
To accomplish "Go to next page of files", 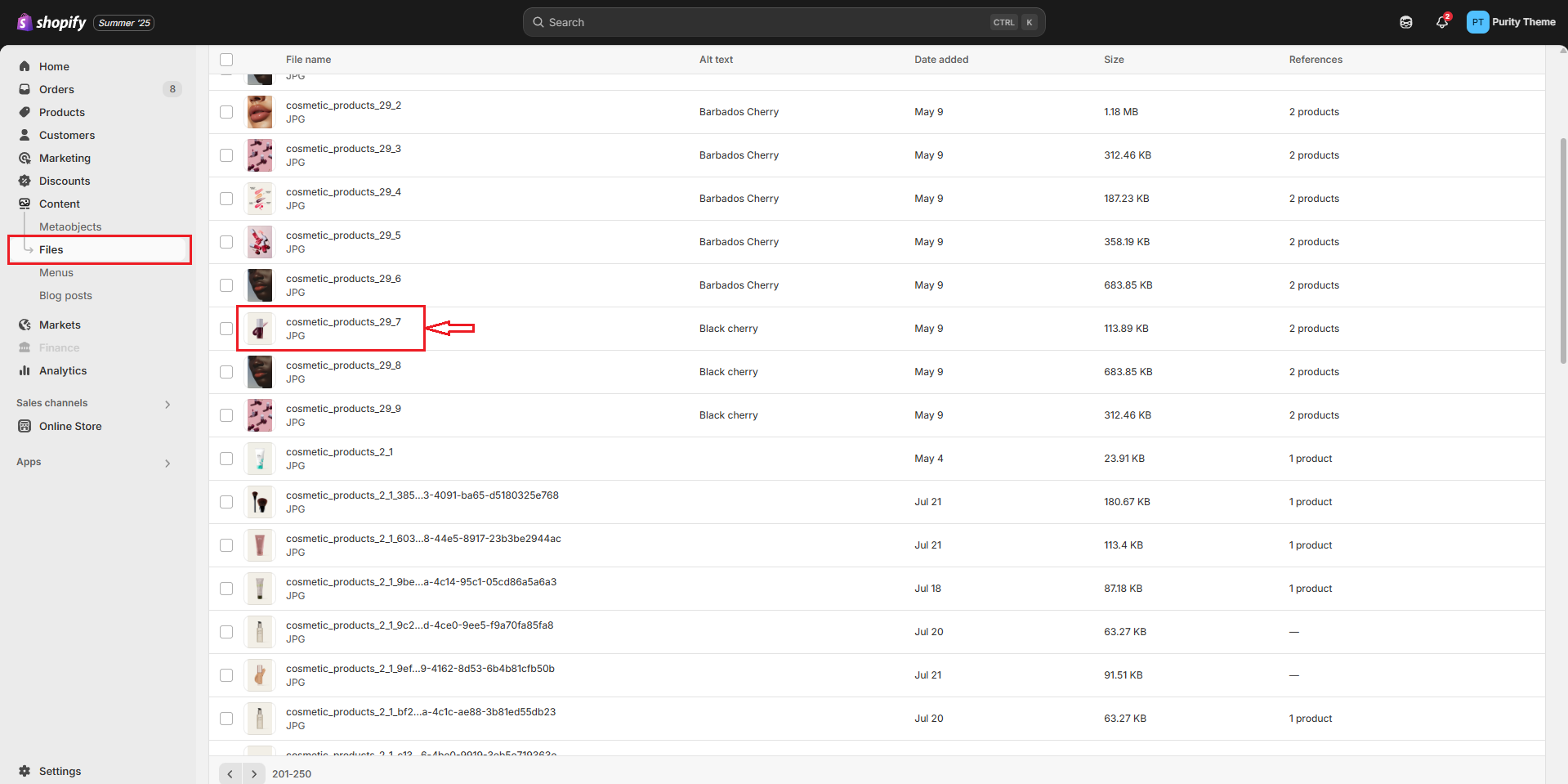I will [254, 773].
